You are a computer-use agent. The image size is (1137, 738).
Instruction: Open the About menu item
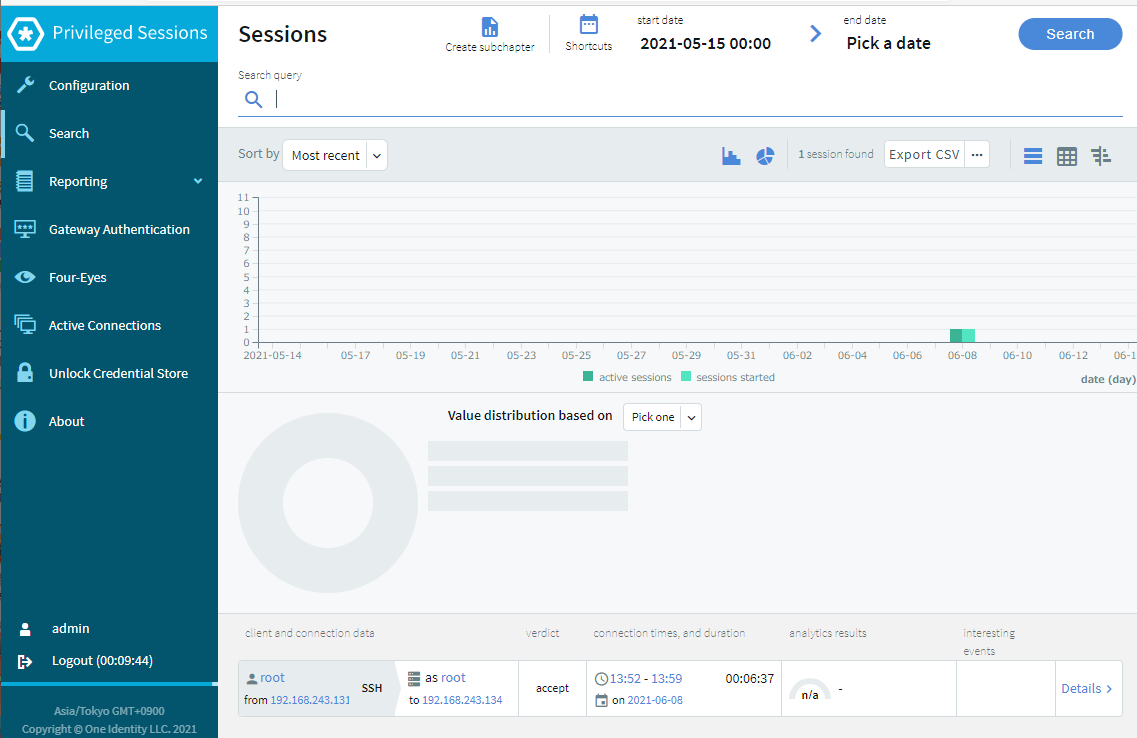[109, 420]
